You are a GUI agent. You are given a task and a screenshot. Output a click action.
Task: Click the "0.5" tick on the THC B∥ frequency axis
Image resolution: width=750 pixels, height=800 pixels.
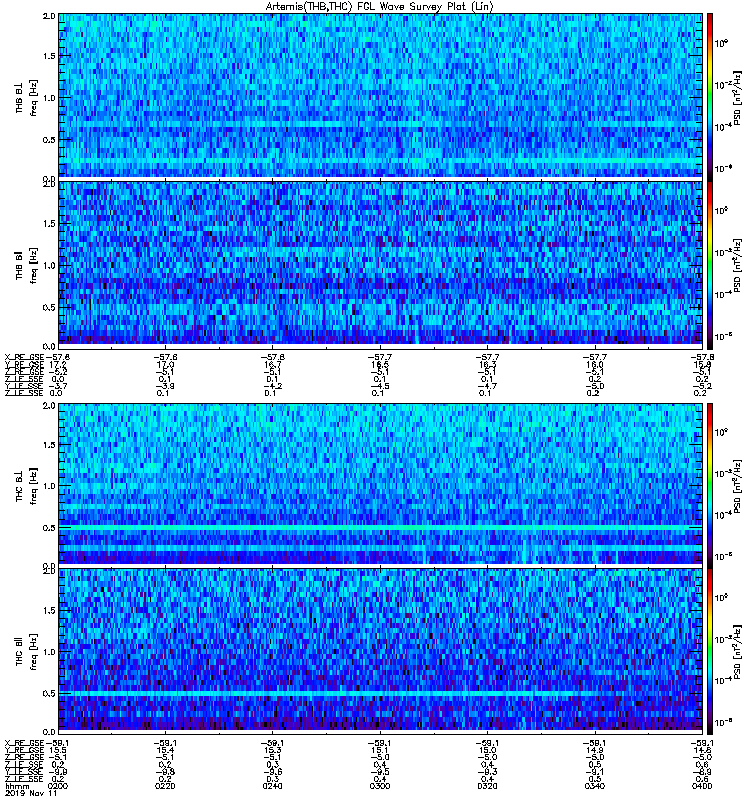point(49,694)
